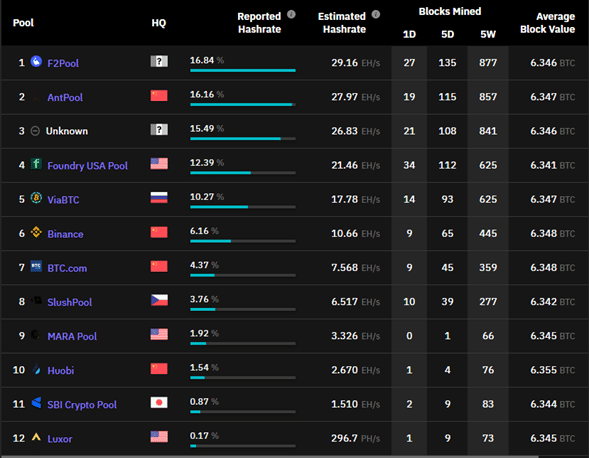Click F2Pool's 16.84% hashrate bar
This screenshot has width=589, height=458.
point(243,70)
